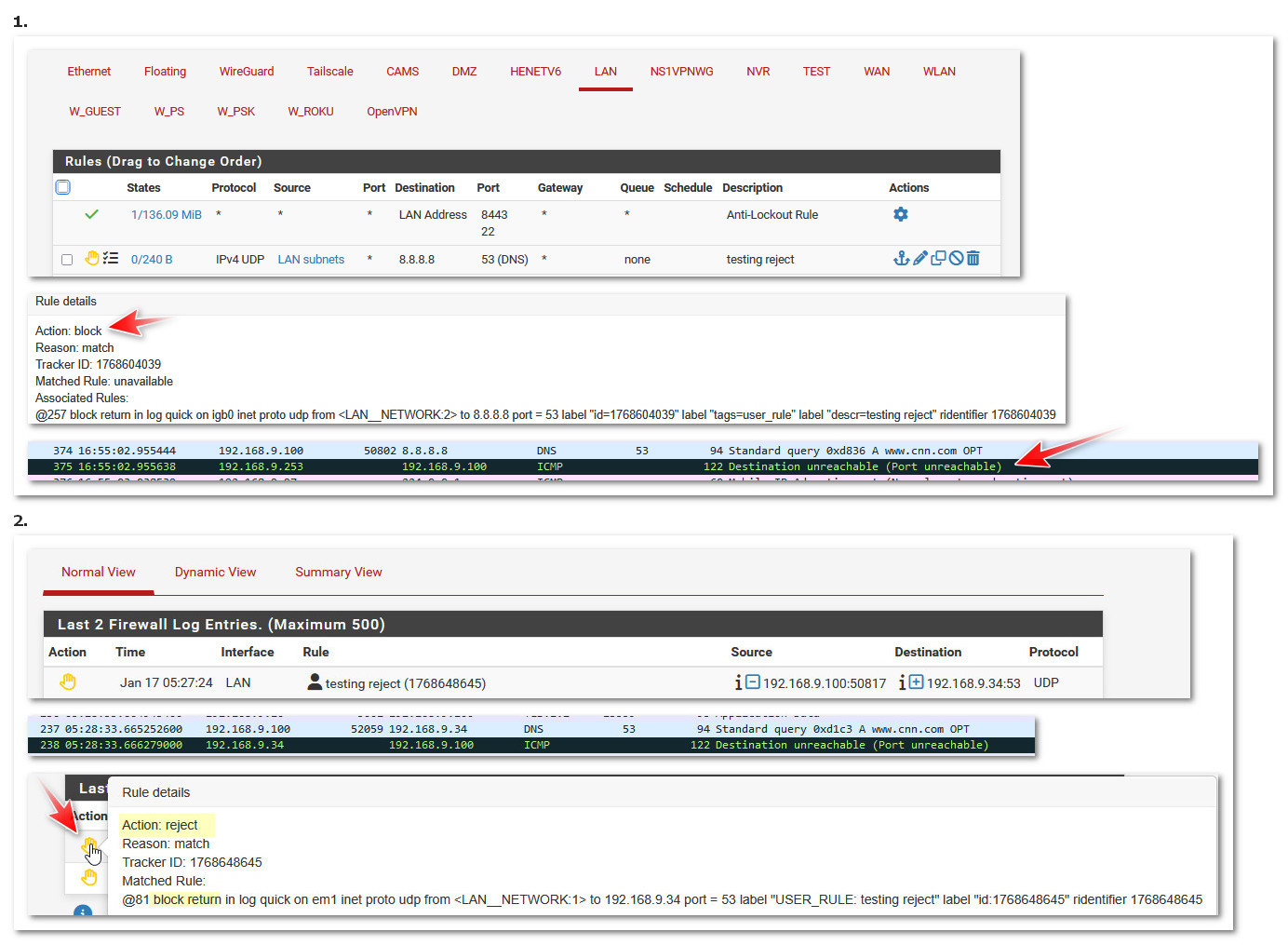Open the LAN subnets source link

point(311,260)
